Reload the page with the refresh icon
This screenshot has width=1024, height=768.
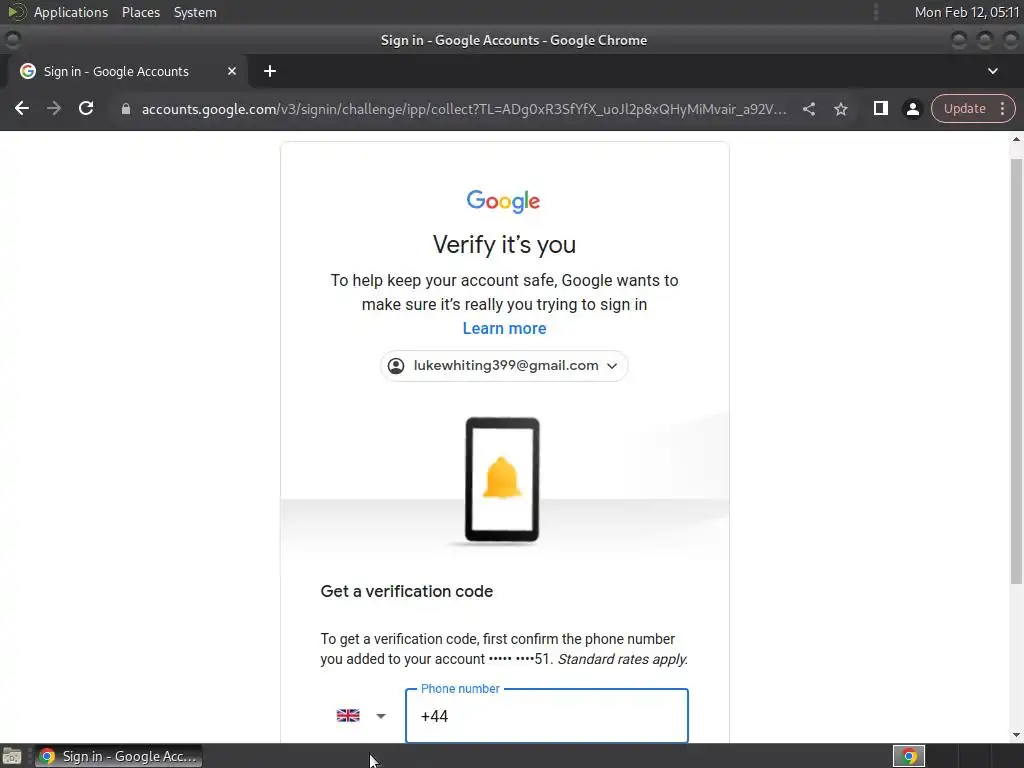(86, 108)
